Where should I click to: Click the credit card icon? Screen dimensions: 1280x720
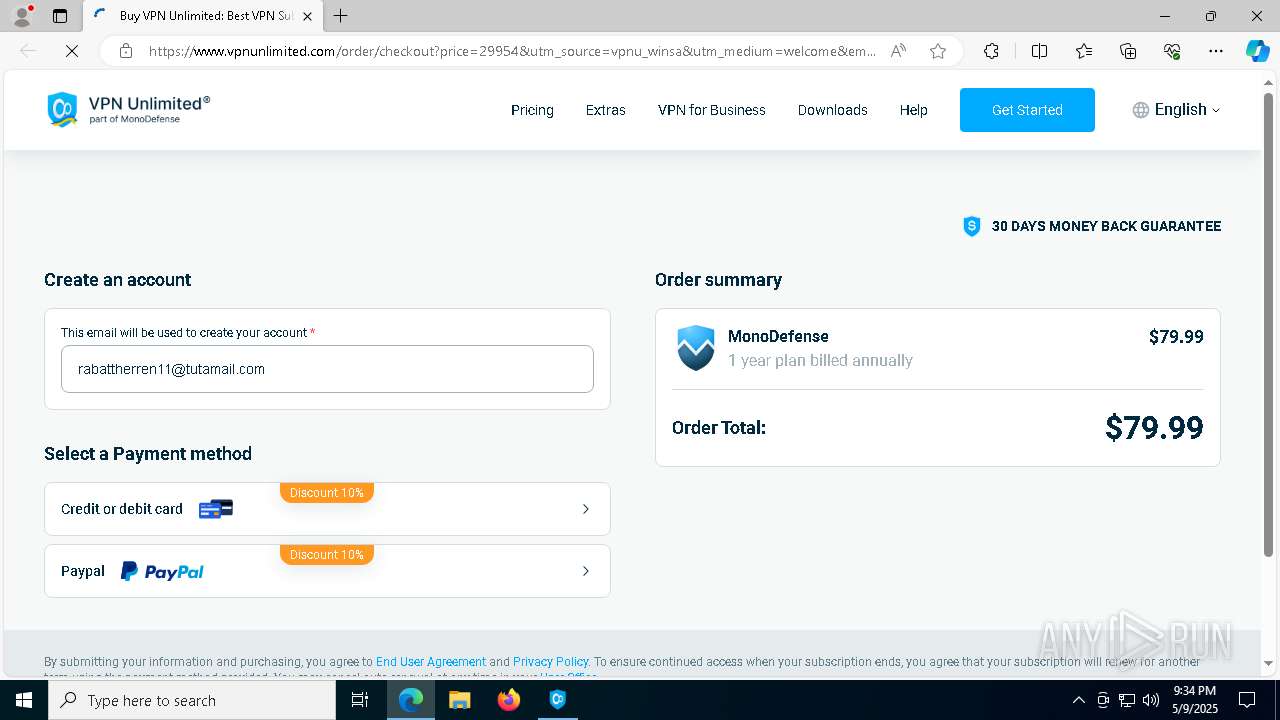point(216,509)
